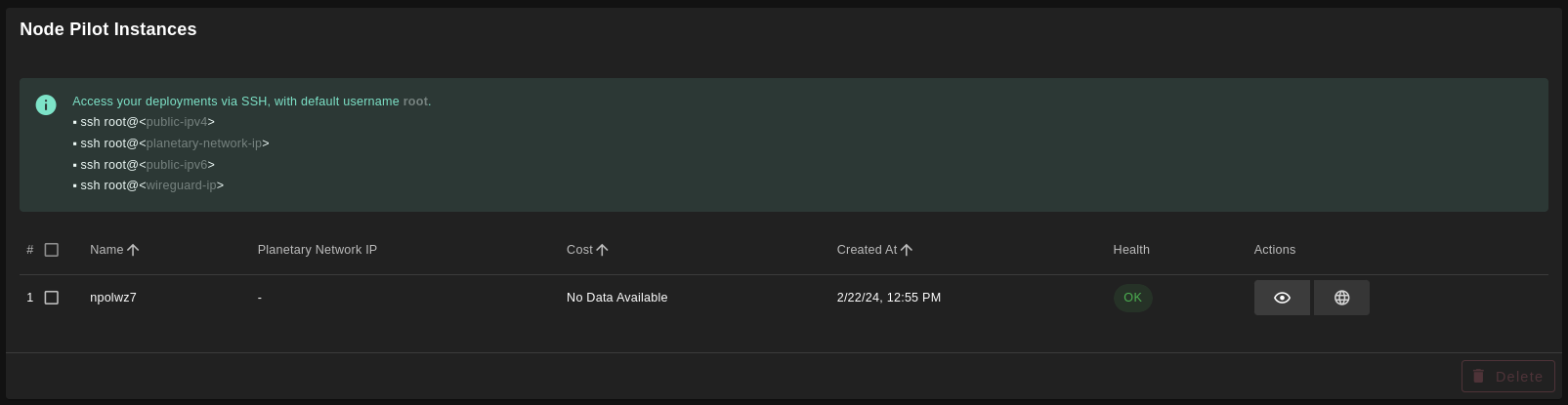The height and width of the screenshot is (405, 1568).
Task: Click the Node Pilot Instances heading
Action: tap(108, 29)
